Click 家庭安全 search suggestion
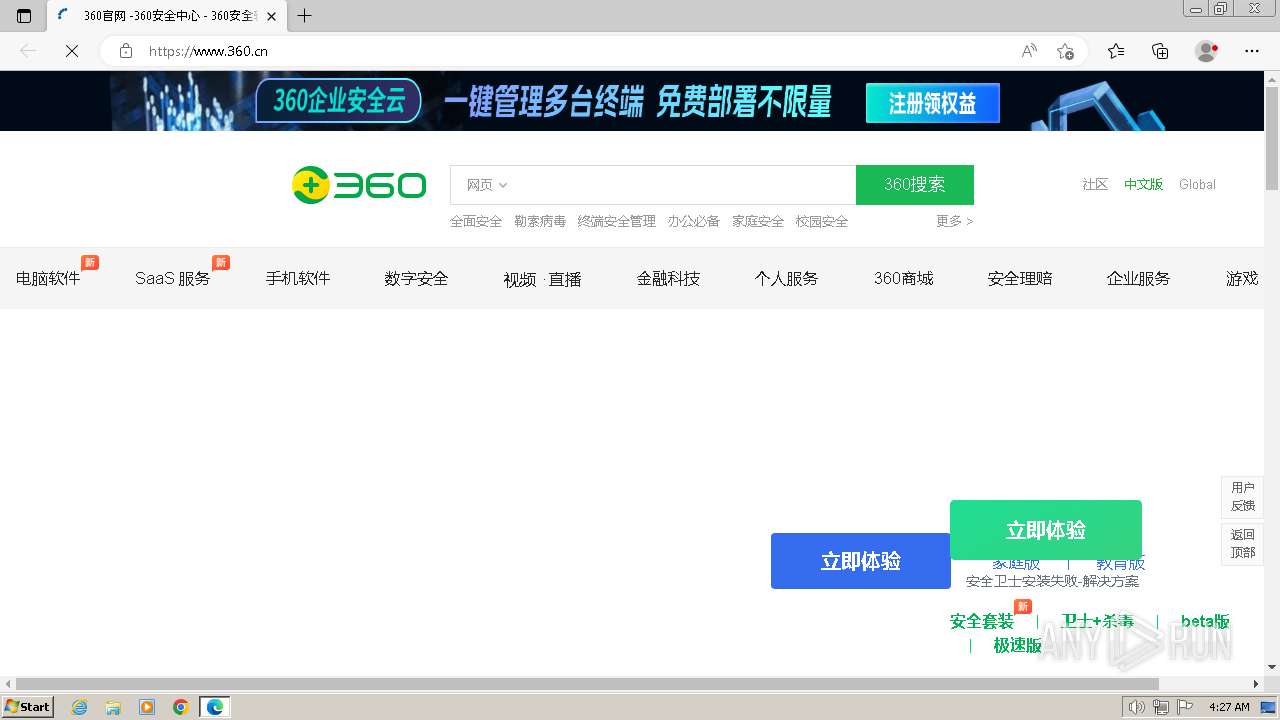Viewport: 1280px width, 720px height. [x=758, y=221]
